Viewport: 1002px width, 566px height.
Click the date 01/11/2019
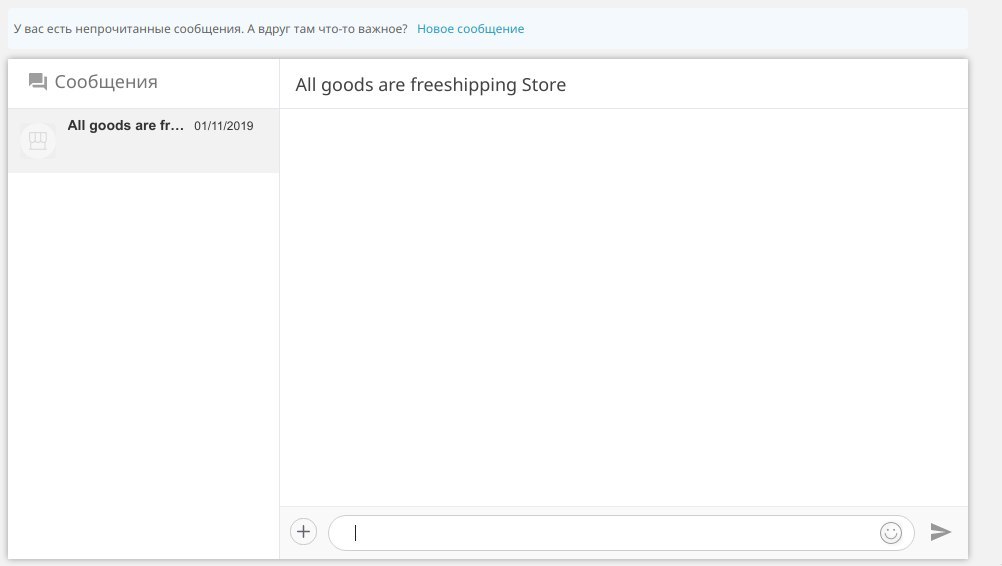[224, 126]
